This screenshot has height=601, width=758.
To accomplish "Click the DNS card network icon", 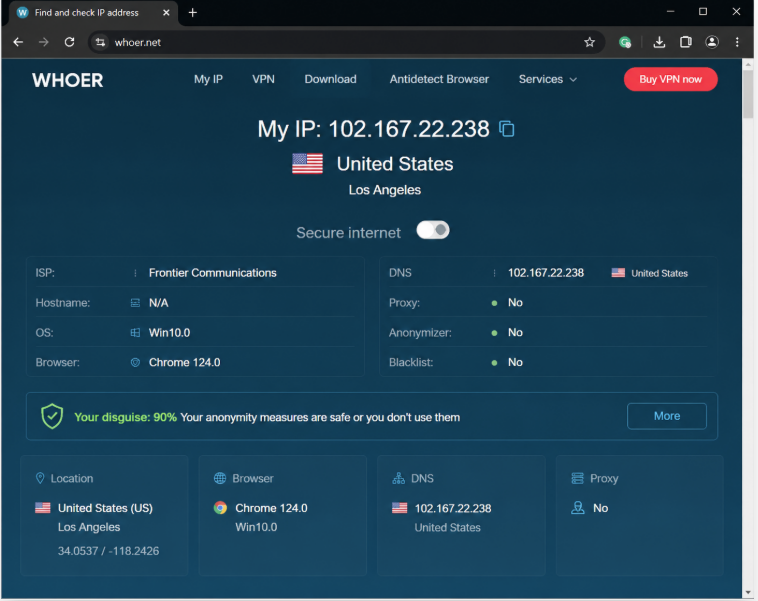I will (x=398, y=478).
